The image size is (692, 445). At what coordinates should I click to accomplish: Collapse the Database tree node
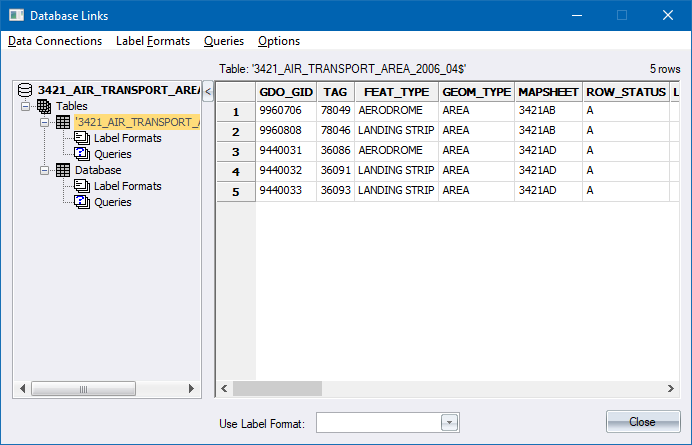[45, 170]
